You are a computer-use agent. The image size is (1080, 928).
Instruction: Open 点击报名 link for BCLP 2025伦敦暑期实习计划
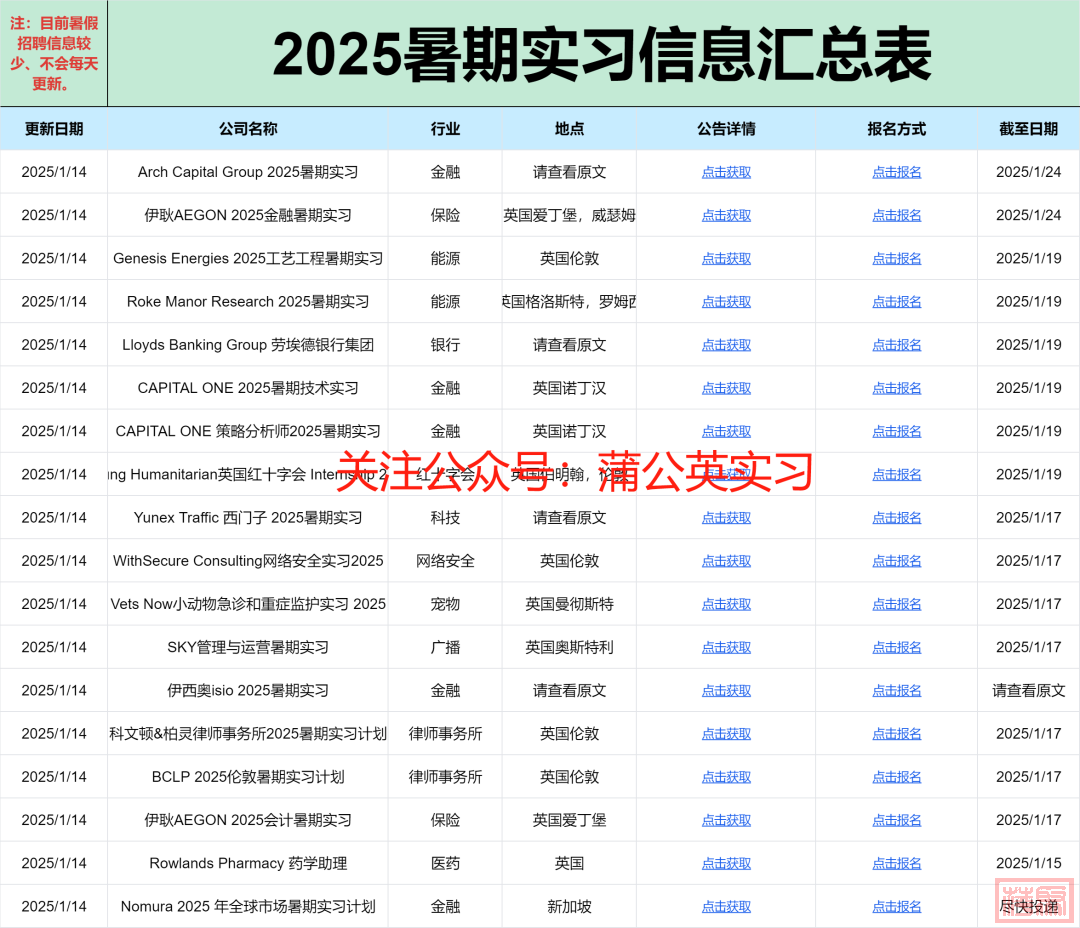896,777
